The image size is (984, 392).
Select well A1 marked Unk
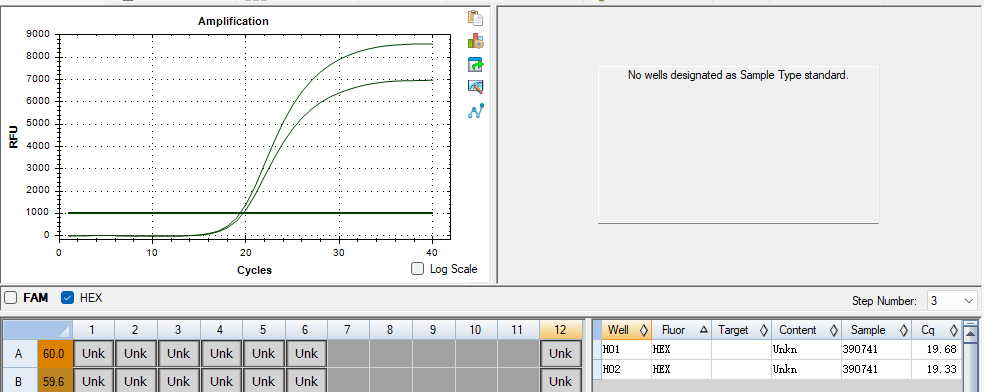pos(94,354)
